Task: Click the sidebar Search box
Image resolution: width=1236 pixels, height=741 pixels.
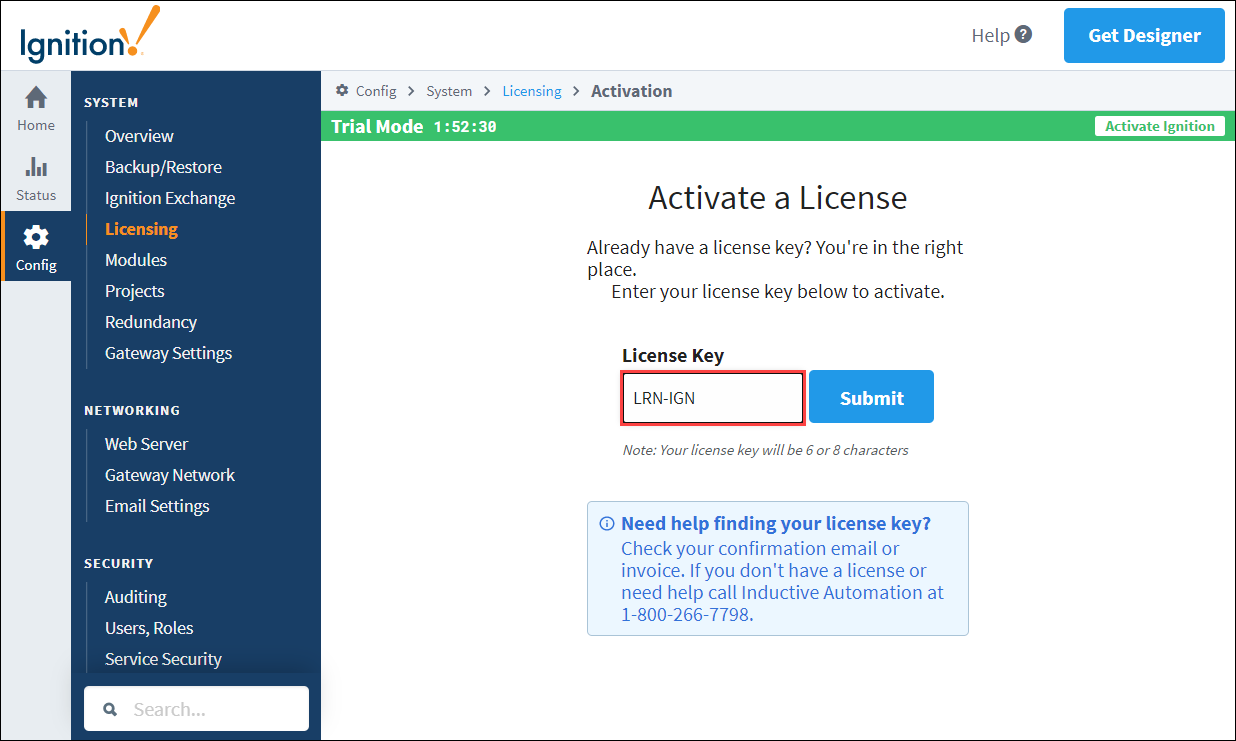Action: [196, 709]
